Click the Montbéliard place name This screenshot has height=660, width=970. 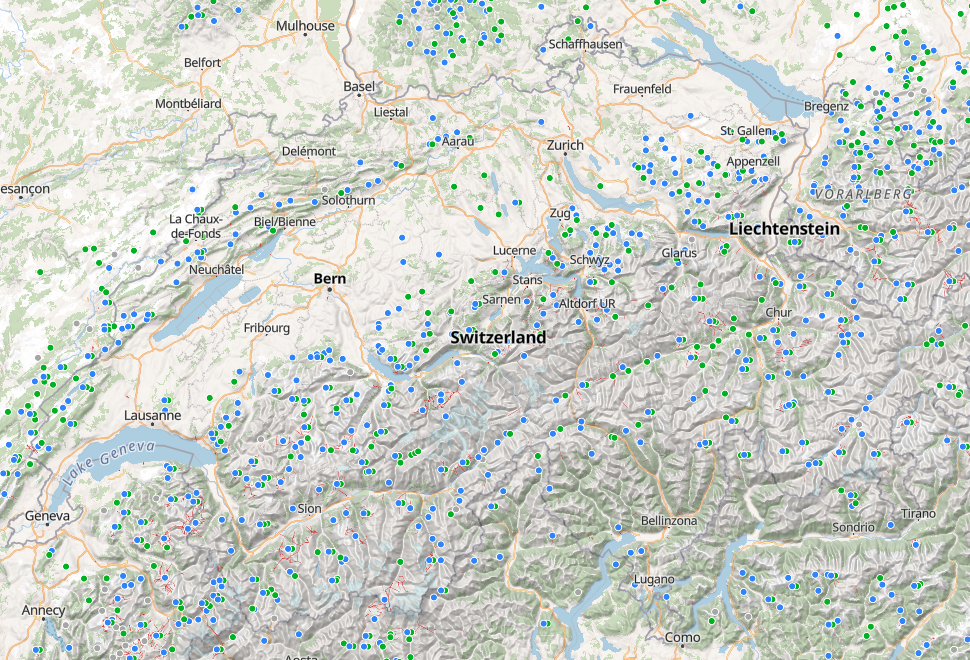tap(188, 103)
